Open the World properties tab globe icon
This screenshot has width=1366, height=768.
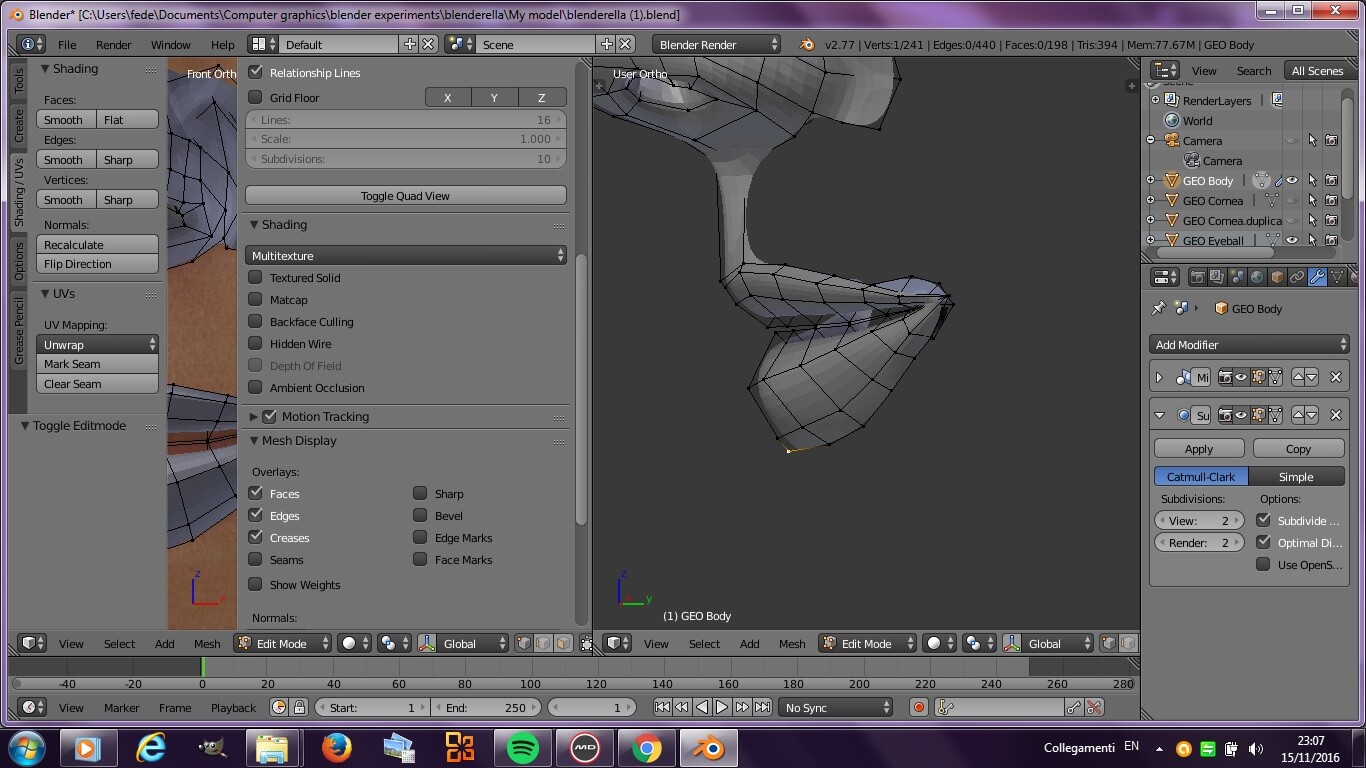click(1257, 277)
